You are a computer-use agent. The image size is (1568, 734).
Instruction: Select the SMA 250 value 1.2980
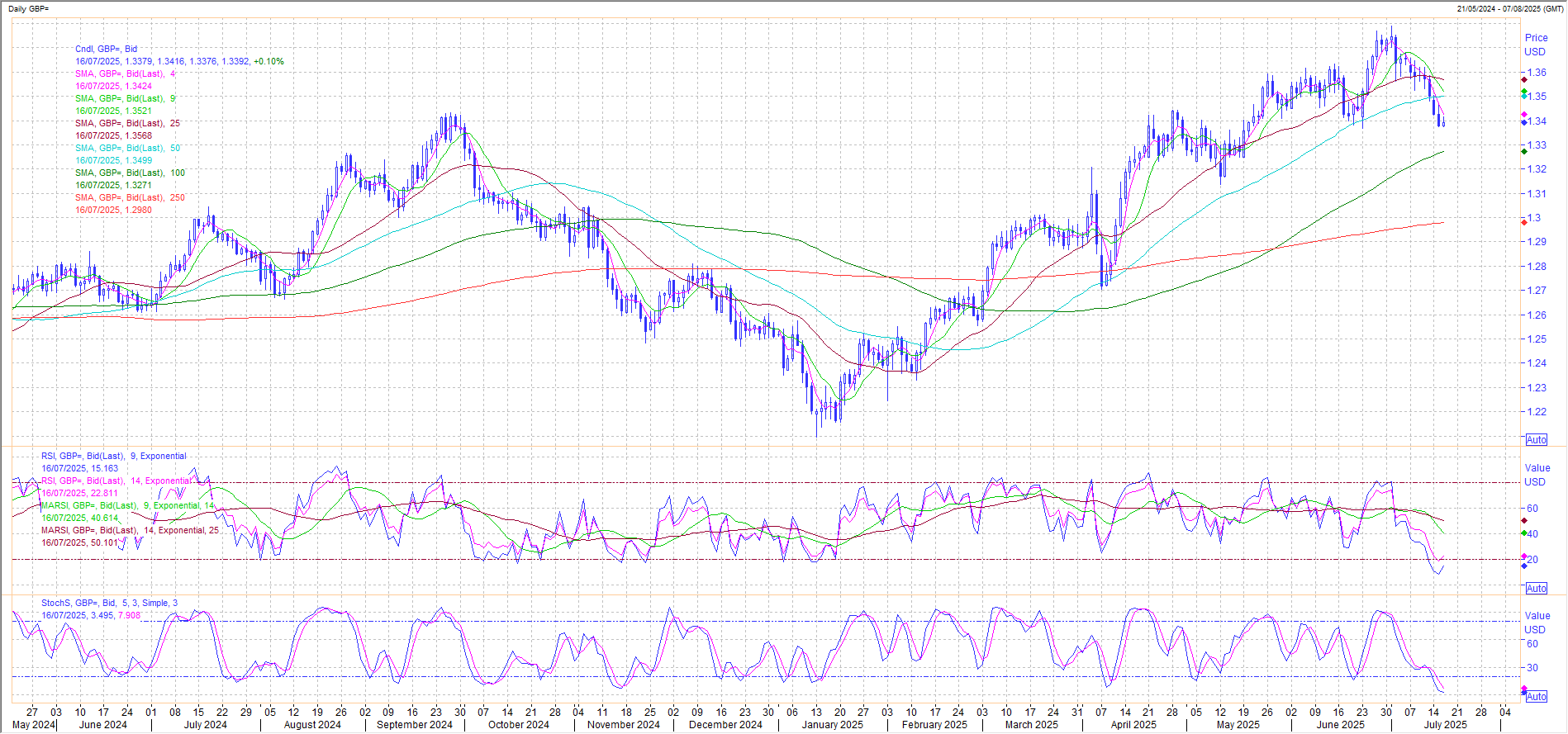139,210
